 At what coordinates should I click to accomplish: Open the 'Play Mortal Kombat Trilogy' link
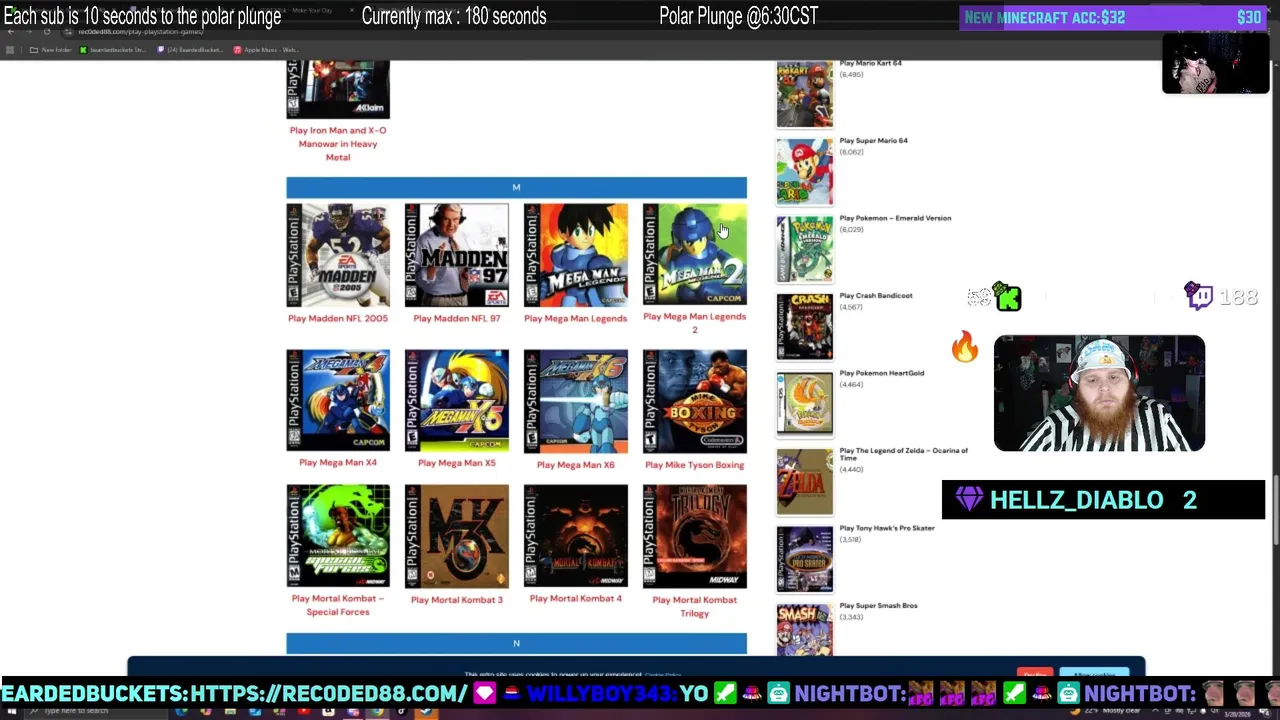[x=695, y=606]
